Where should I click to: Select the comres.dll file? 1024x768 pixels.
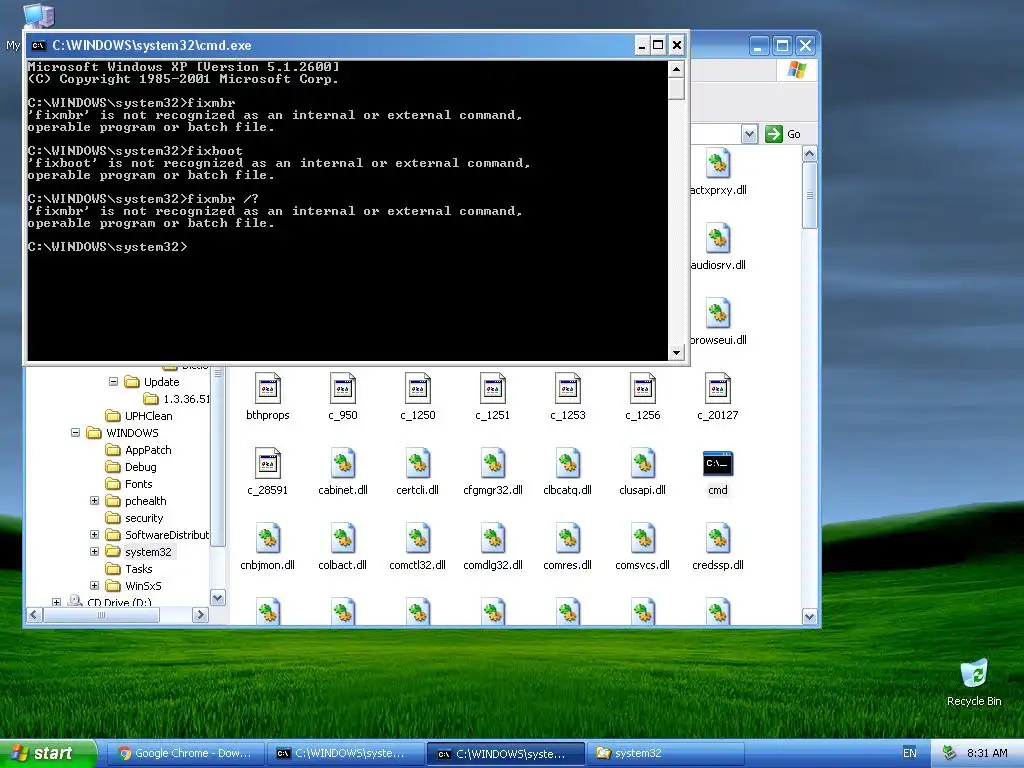tap(568, 546)
